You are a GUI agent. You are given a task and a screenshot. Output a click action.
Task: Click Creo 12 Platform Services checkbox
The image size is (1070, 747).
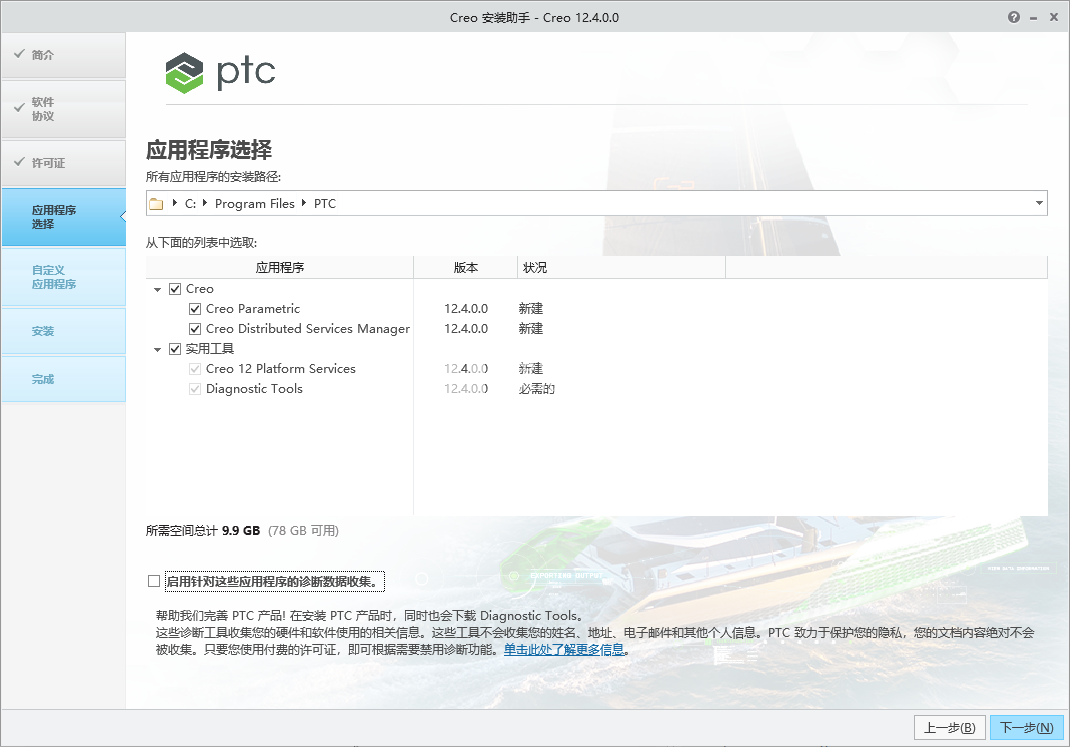point(195,369)
